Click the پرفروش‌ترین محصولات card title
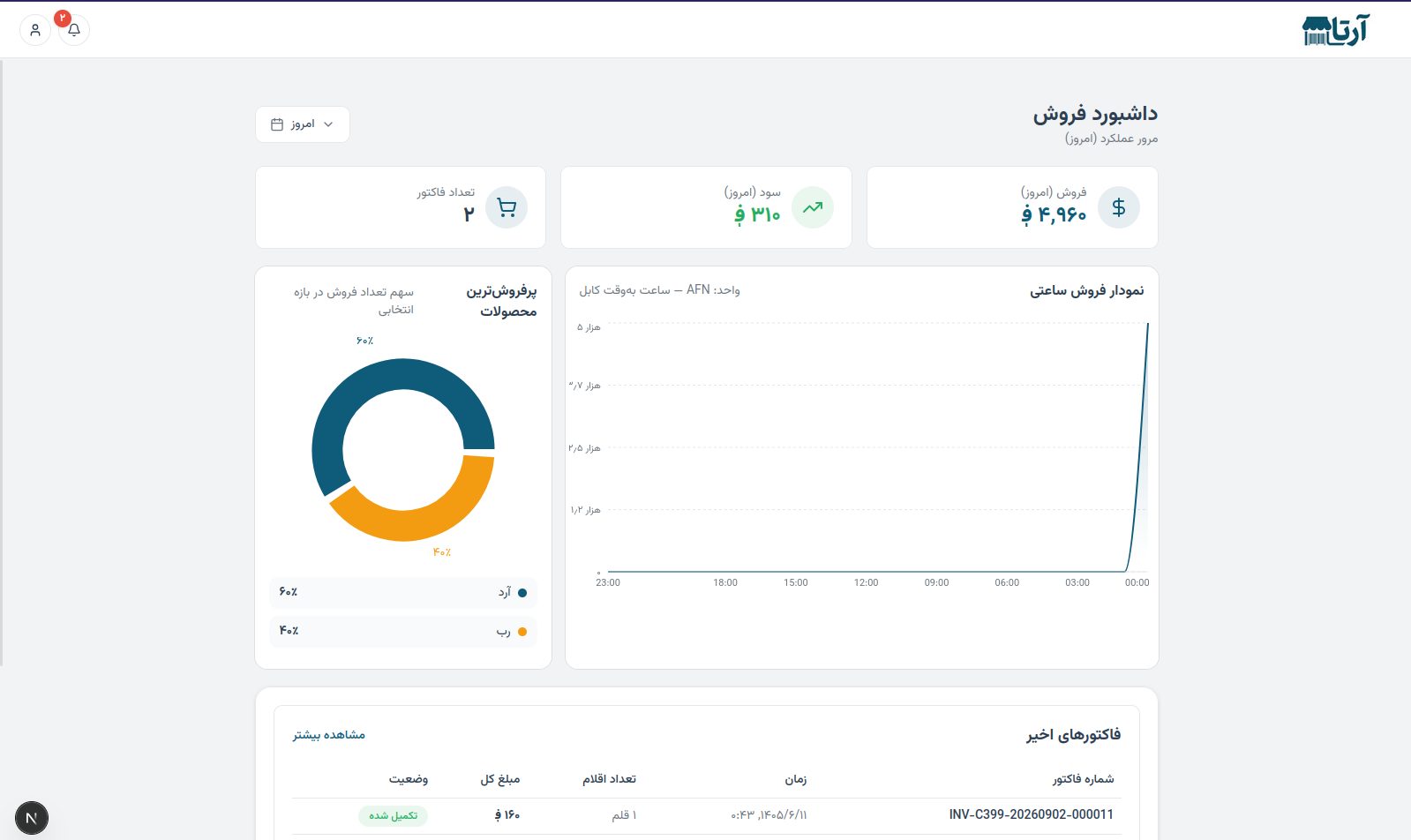The height and width of the screenshot is (840, 1411). pos(501,301)
